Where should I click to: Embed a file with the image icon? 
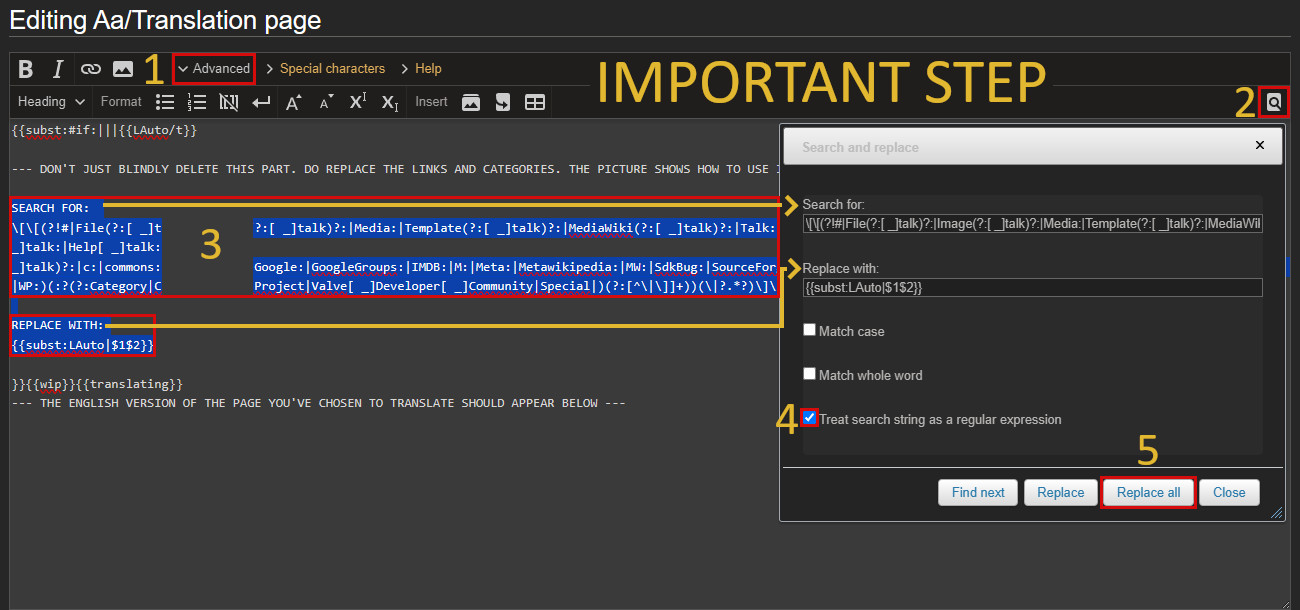[x=123, y=69]
